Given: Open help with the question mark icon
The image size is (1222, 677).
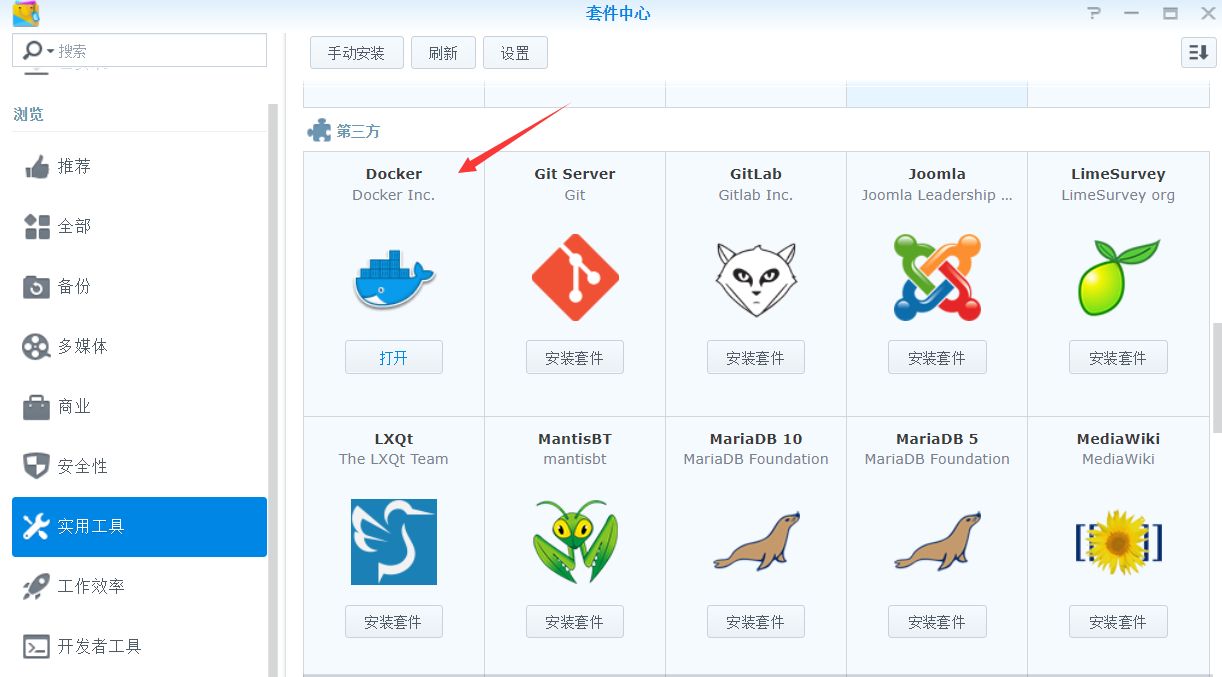Looking at the screenshot, I should pyautogui.click(x=1094, y=13).
